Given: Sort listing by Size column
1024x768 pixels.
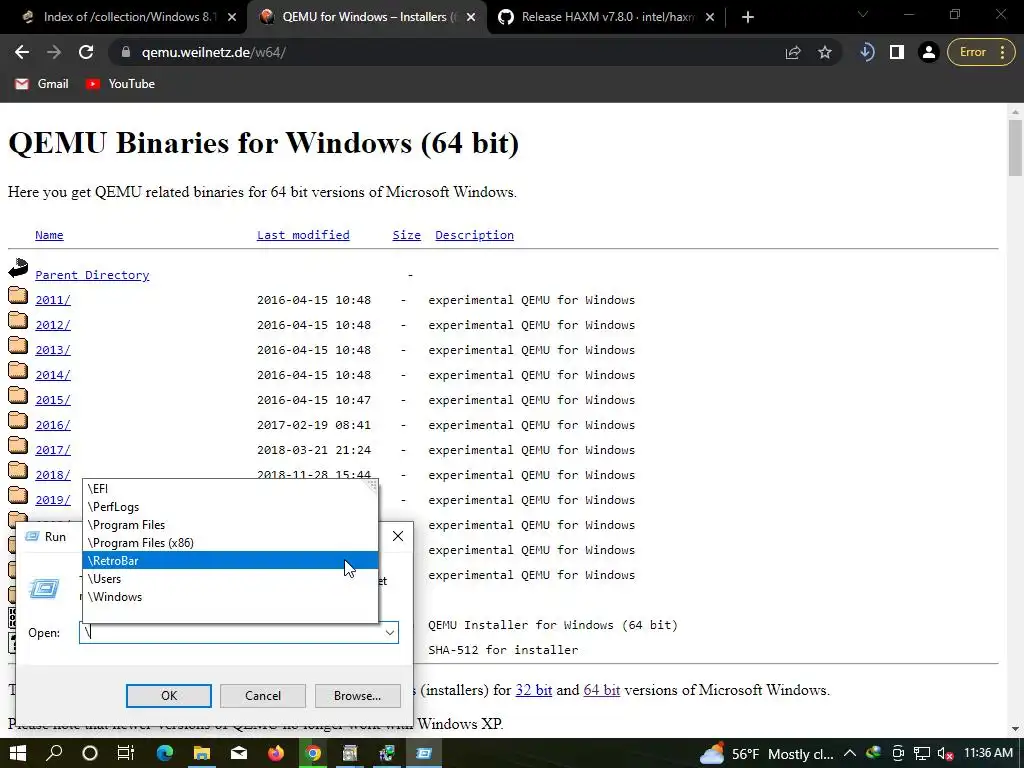Looking at the screenshot, I should click(406, 235).
